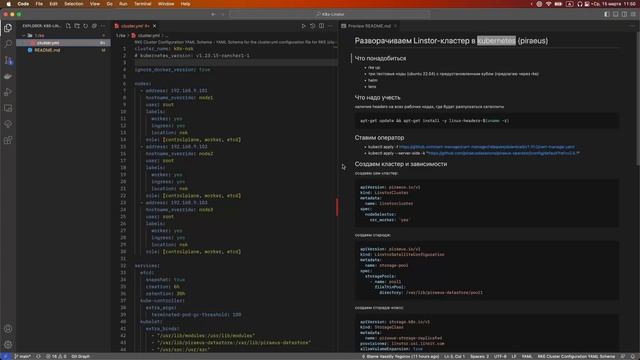This screenshot has width=640, height=360.
Task: Create a new folder in Explorer
Action: point(77,26)
